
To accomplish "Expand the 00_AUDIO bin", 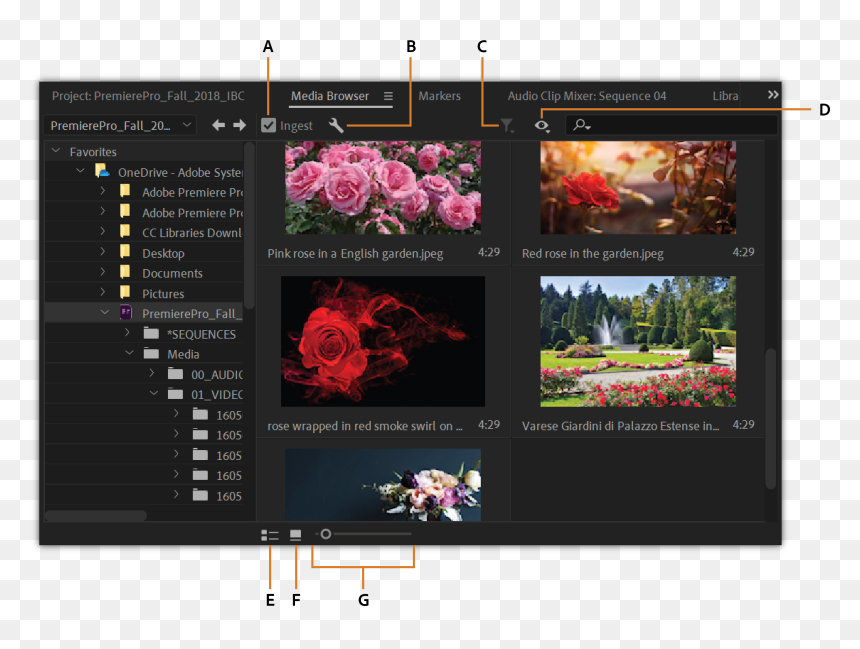I will pos(152,373).
